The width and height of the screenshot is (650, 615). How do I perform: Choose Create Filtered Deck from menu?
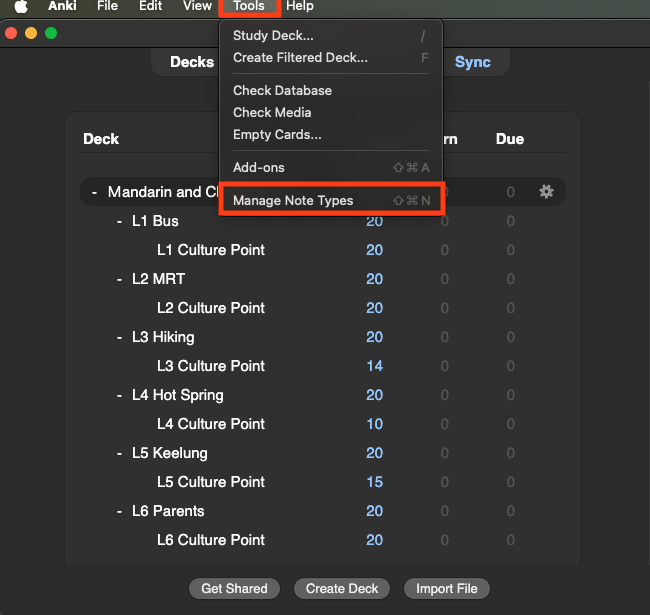(300, 58)
